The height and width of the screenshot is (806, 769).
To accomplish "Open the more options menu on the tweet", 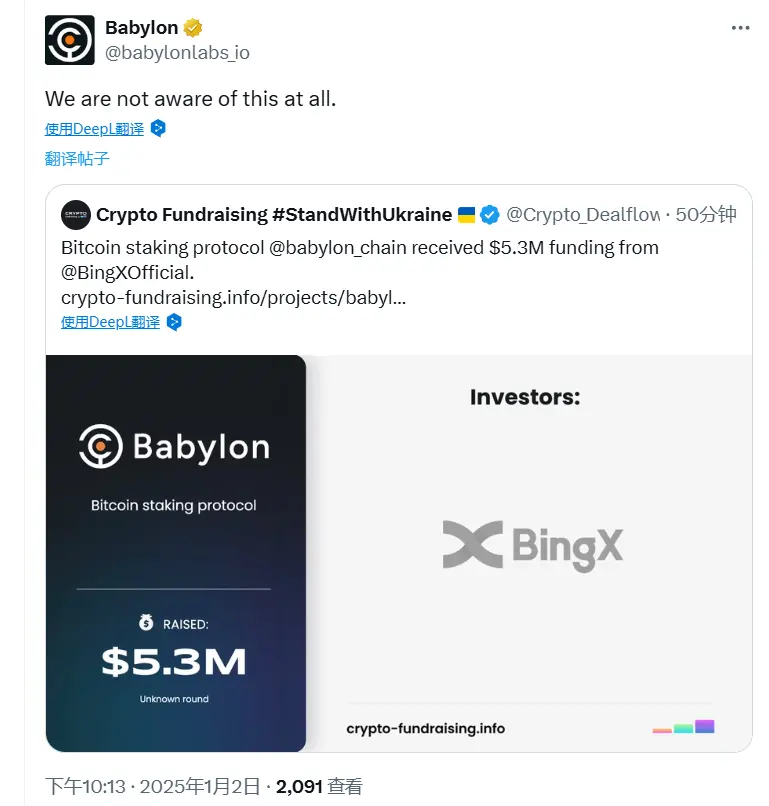I will click(x=740, y=27).
